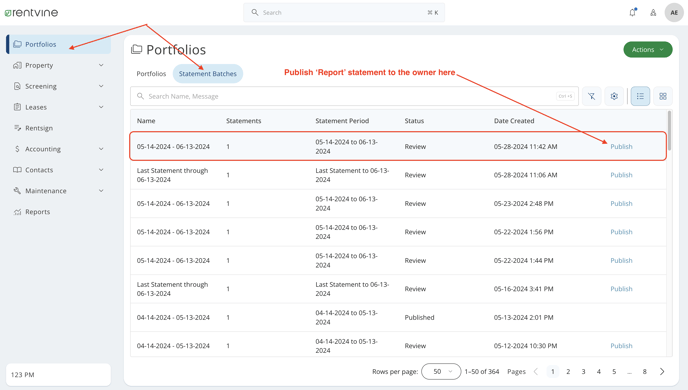Expand the Accounting menu chevron
Screen dimensions: 688x390
pyautogui.click(x=101, y=149)
